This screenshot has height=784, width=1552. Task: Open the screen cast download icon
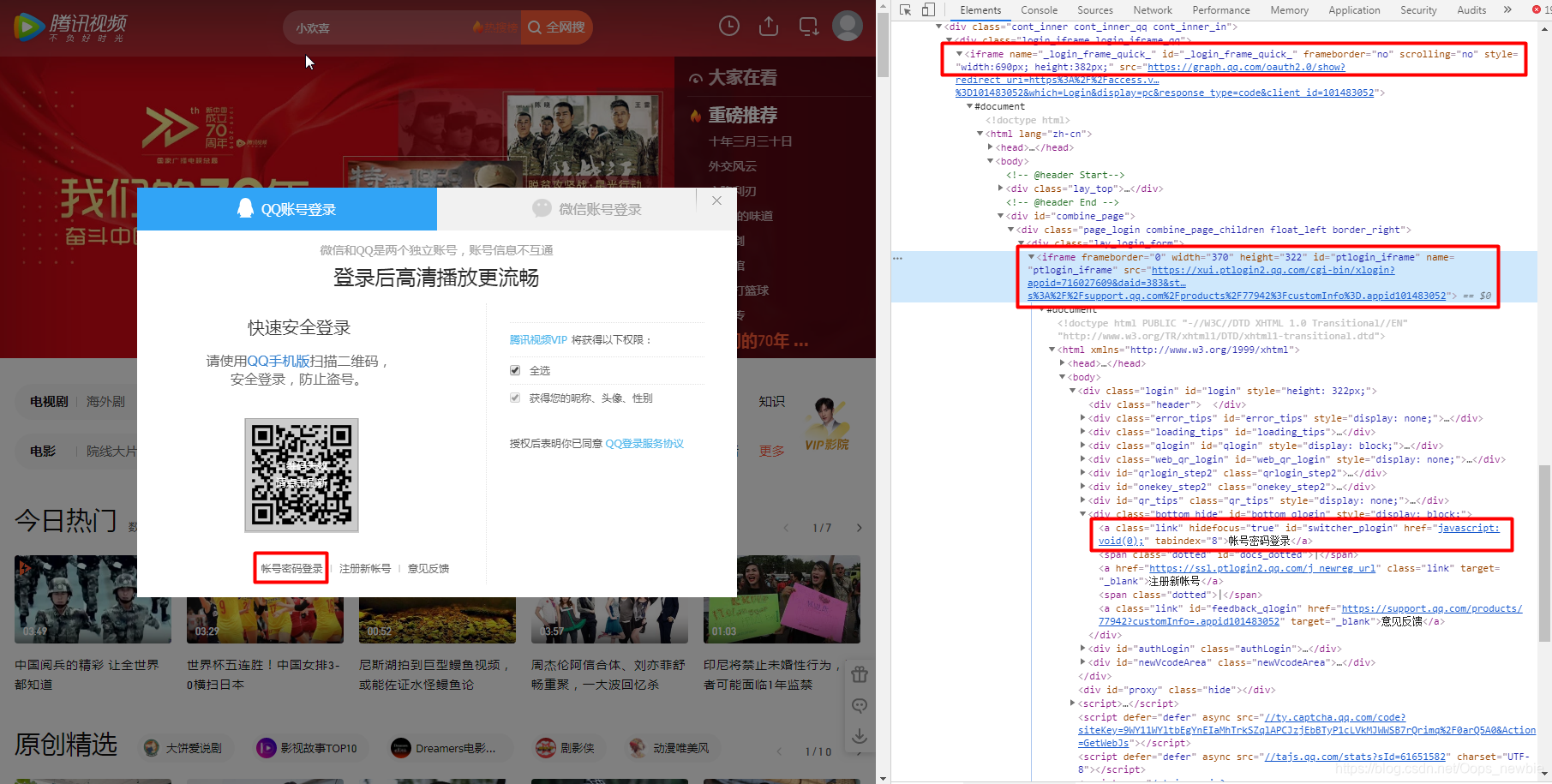click(808, 27)
